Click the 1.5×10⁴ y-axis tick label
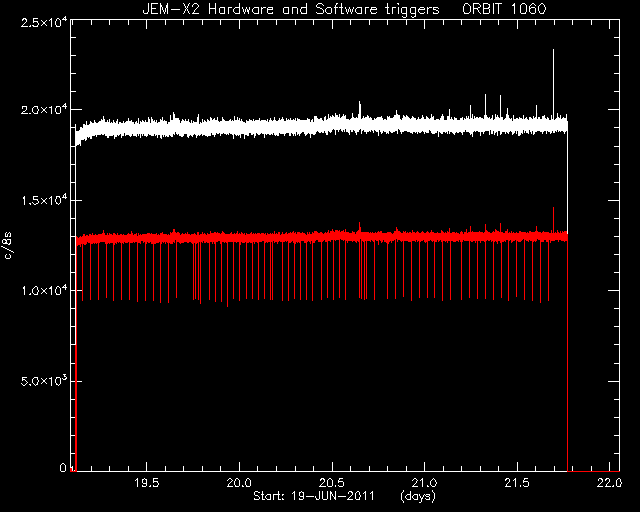Screen dimensions: 640x512 tap(44, 200)
